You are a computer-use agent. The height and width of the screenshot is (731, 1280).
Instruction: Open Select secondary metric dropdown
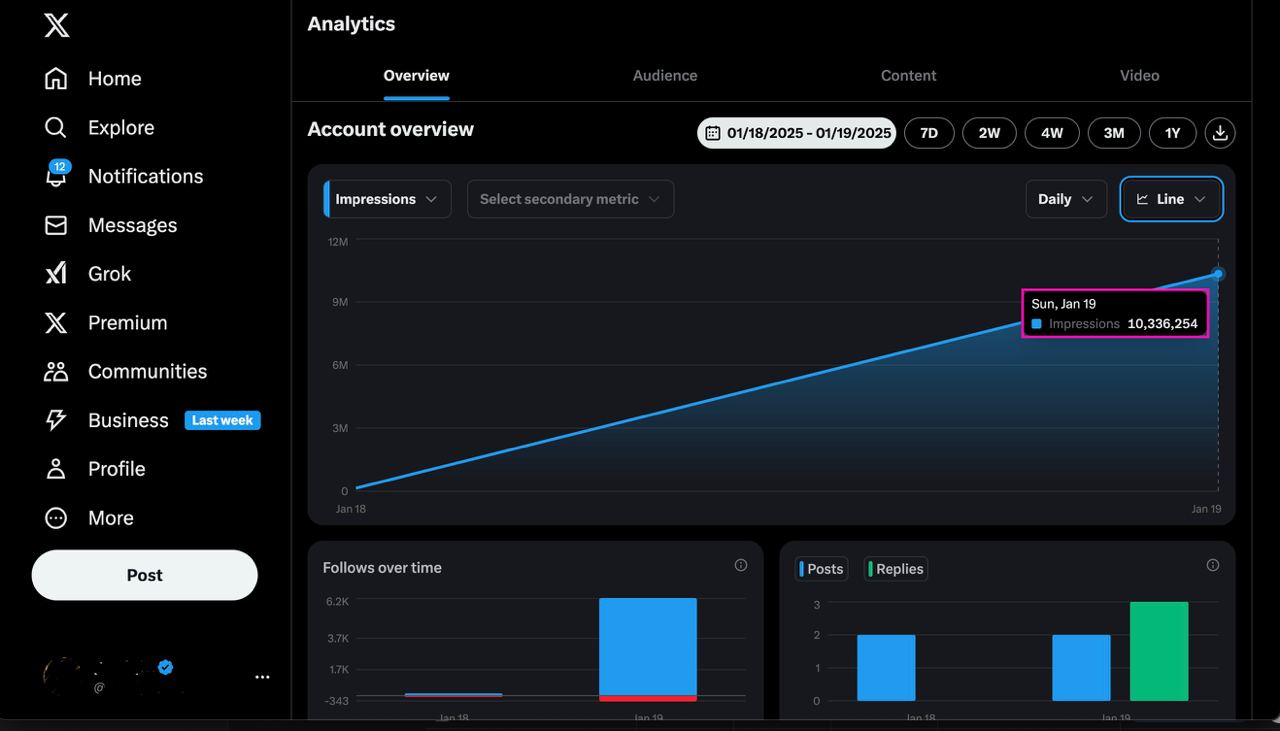pyautogui.click(x=570, y=199)
